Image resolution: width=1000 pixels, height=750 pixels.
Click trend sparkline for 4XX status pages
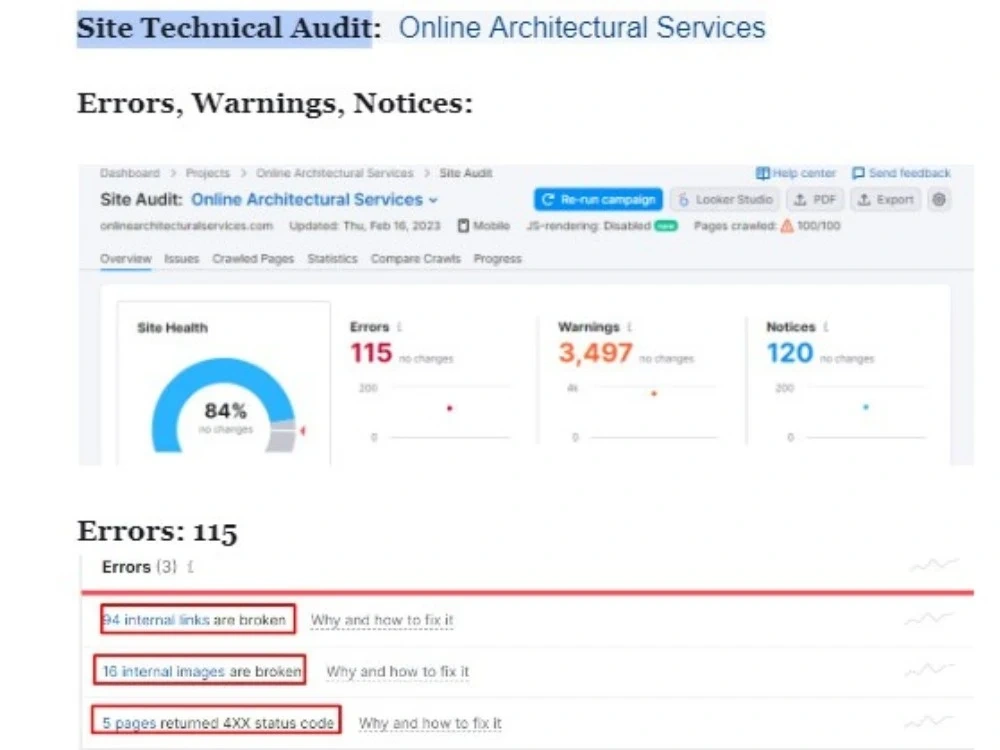point(929,721)
